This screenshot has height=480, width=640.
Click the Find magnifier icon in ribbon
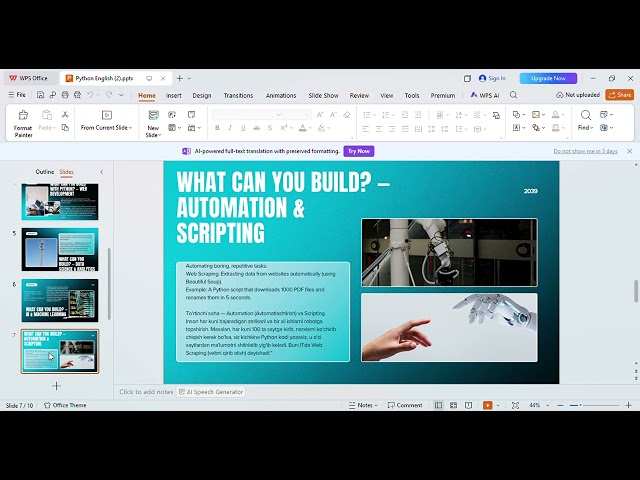click(585, 115)
